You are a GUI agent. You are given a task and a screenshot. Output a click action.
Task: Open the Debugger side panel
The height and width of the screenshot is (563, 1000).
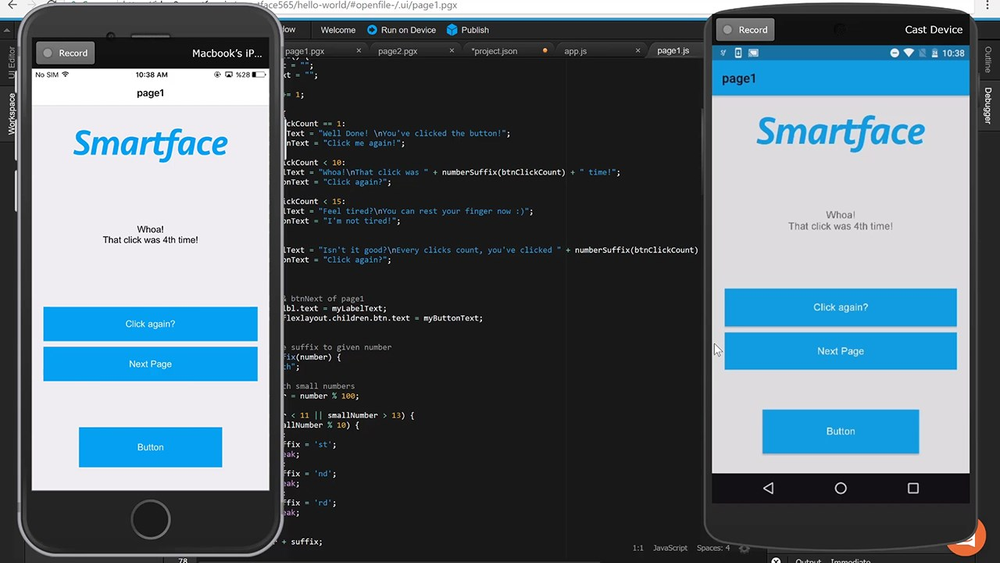click(x=988, y=105)
